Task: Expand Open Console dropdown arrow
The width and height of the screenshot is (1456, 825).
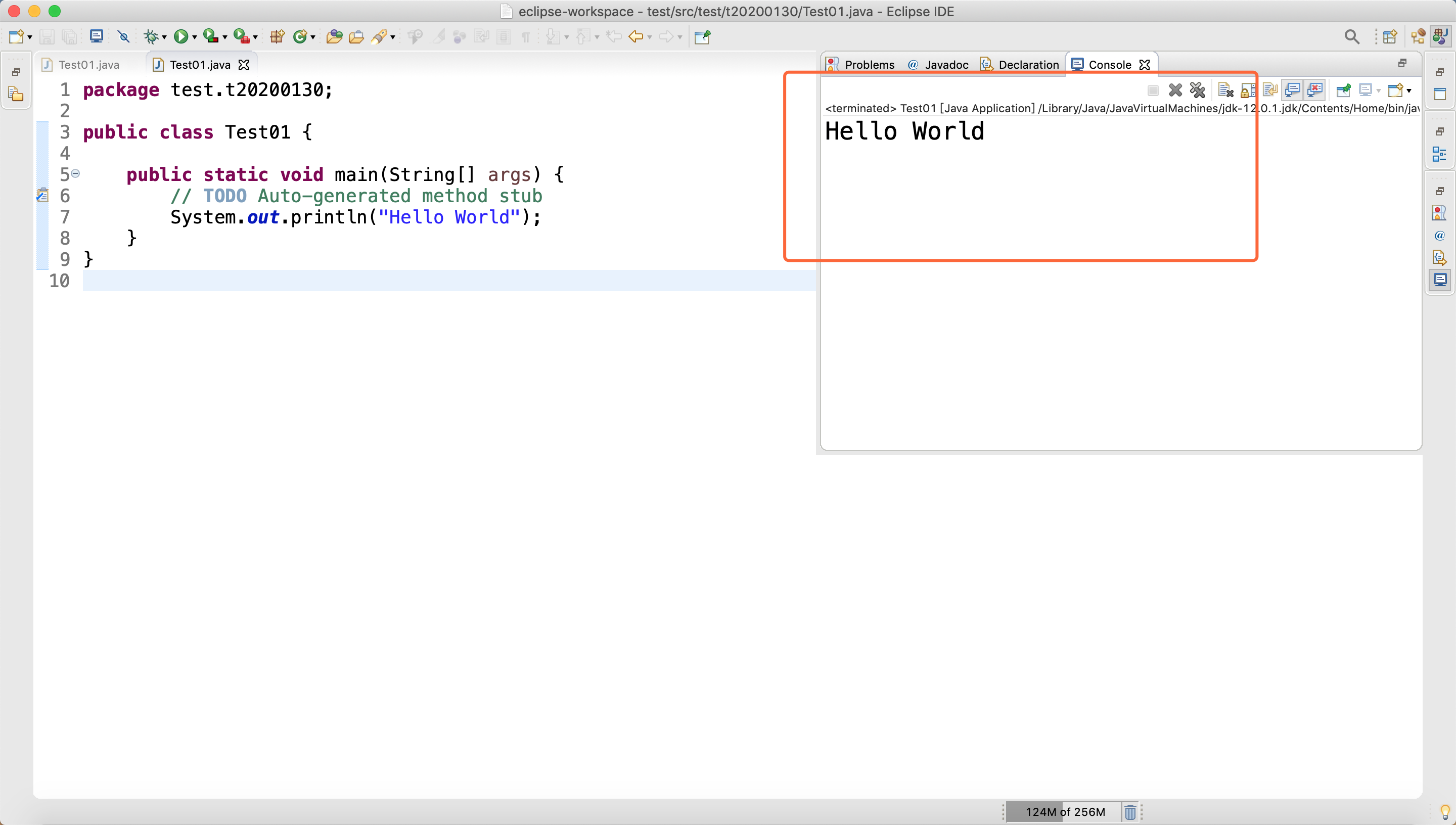Action: [x=1408, y=90]
